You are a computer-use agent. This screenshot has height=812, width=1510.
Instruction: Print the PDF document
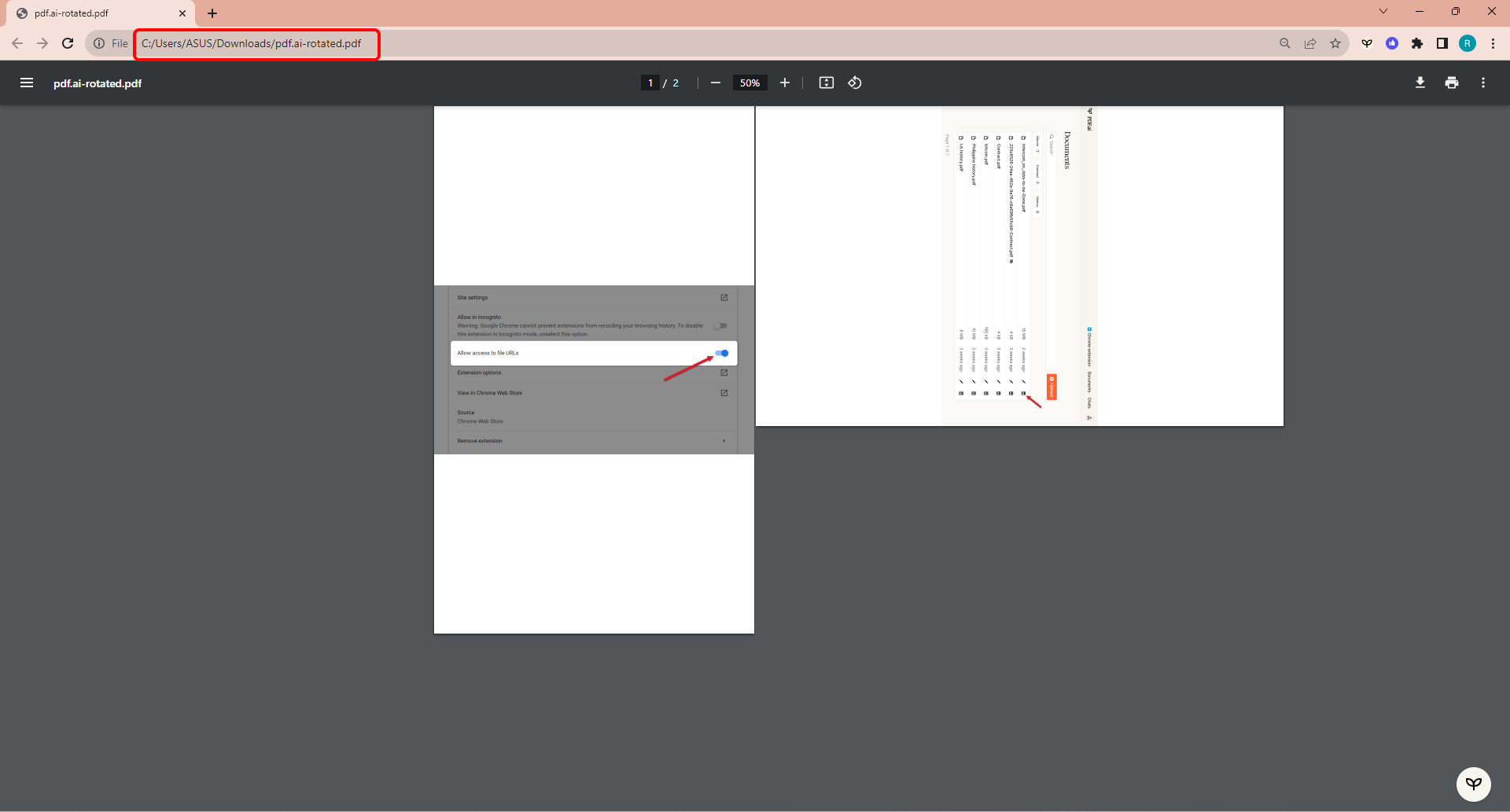point(1451,83)
